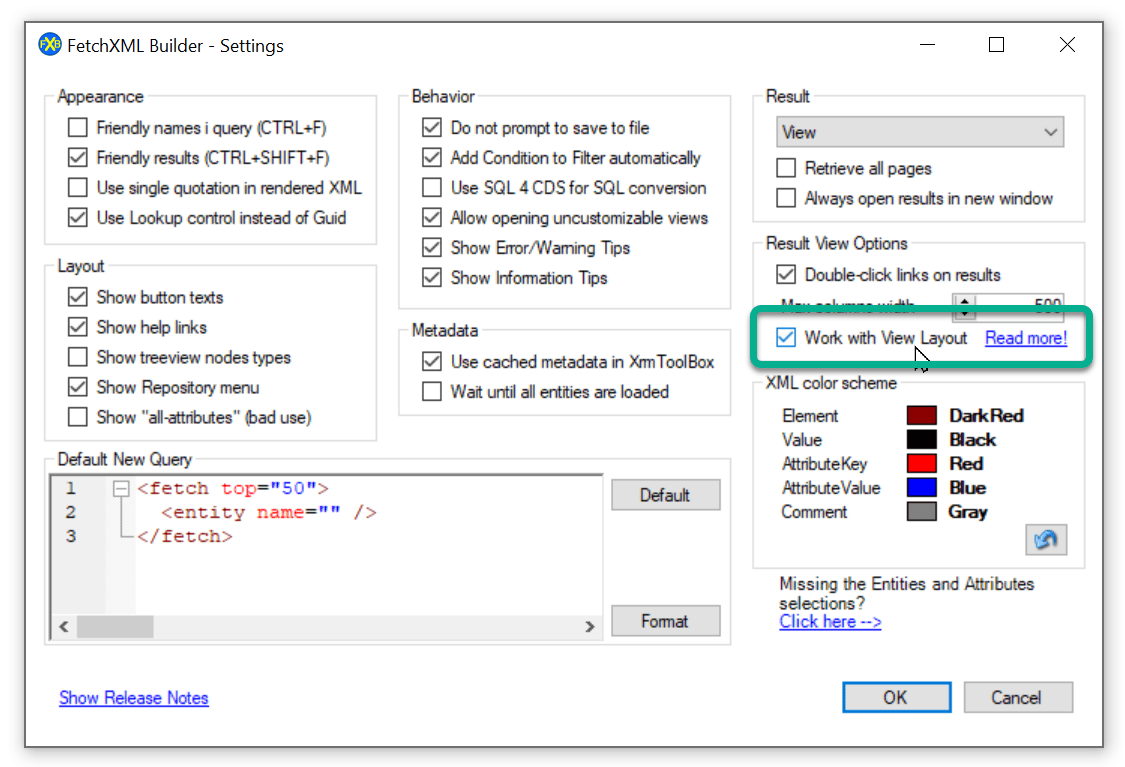This screenshot has height=767, width=1125.
Task: Click the FetchXML Builder icon in the title bar
Action: tap(49, 44)
